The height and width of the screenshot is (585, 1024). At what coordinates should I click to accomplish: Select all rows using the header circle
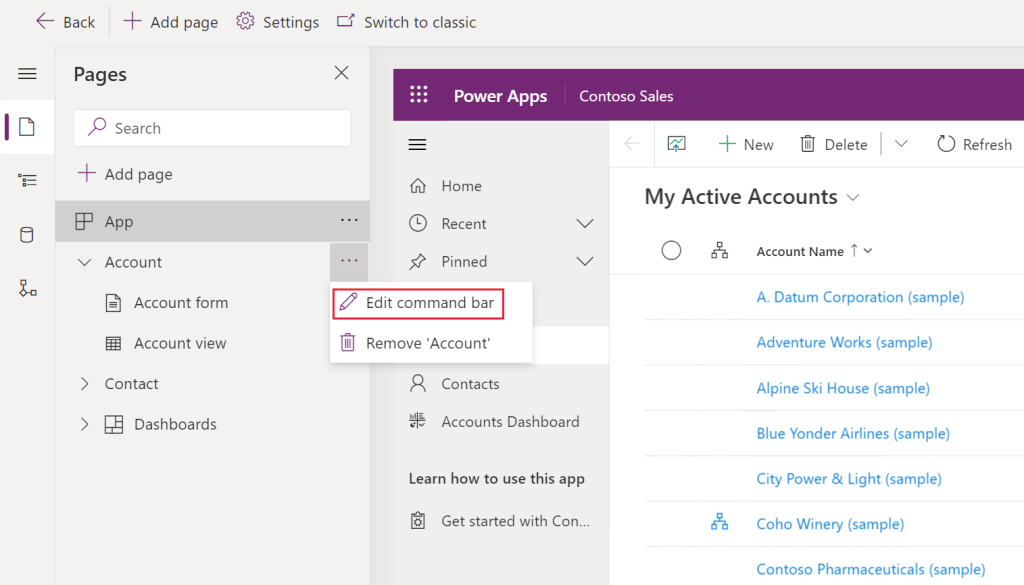pos(671,251)
